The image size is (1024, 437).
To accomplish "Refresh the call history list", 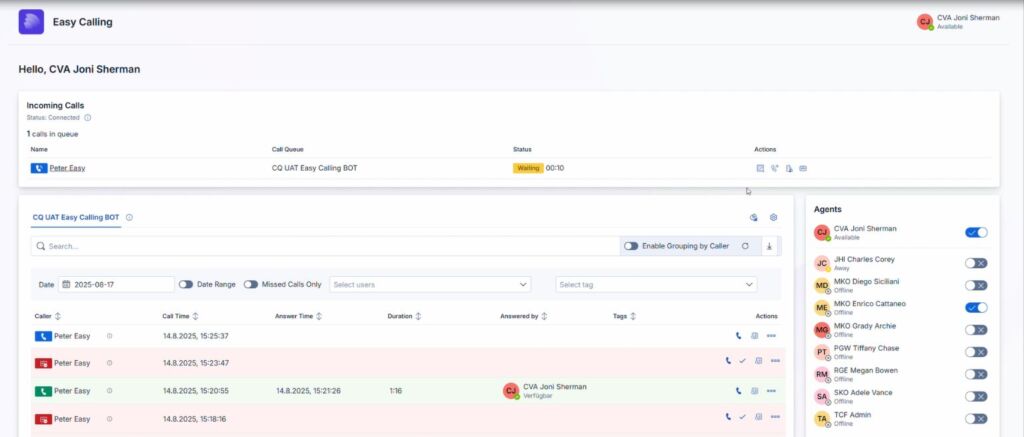I will click(745, 245).
